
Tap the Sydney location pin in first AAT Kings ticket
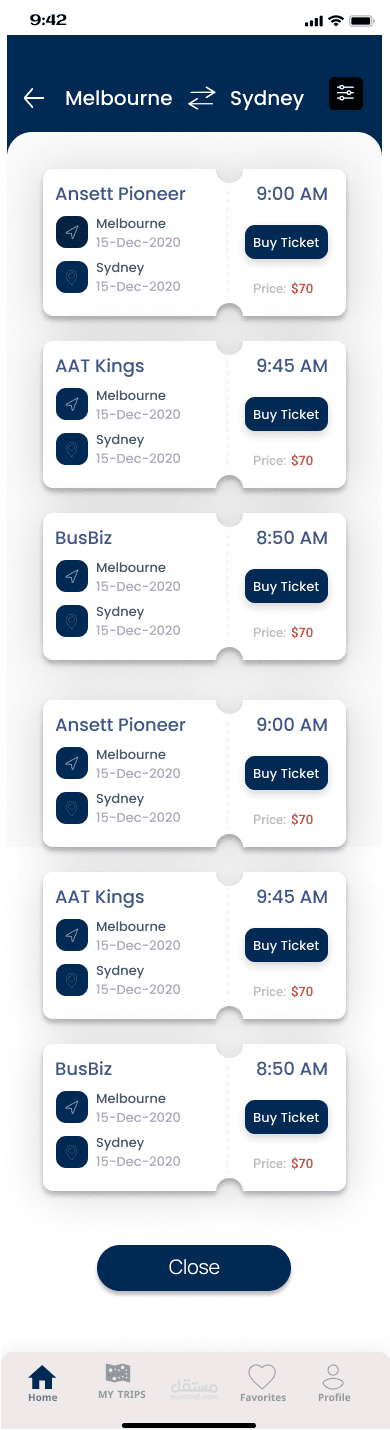[72, 449]
